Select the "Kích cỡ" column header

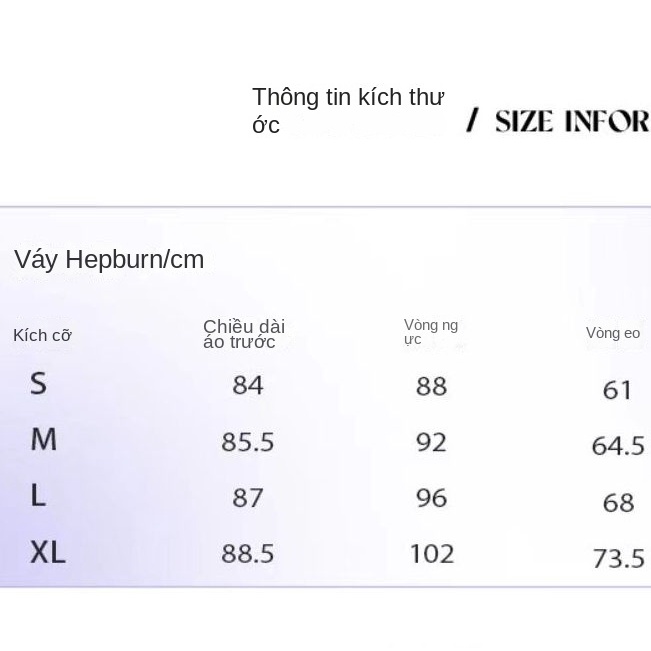tap(42, 335)
